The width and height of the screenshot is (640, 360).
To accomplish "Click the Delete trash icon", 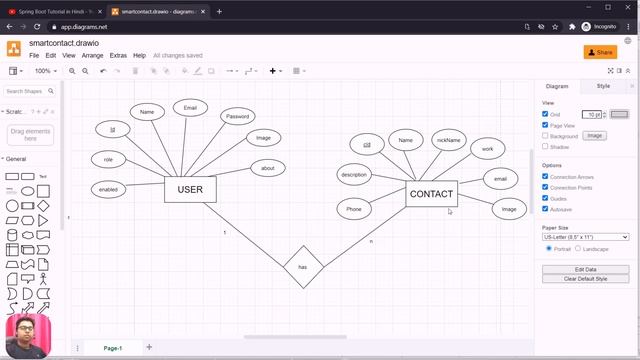I will coord(135,71).
